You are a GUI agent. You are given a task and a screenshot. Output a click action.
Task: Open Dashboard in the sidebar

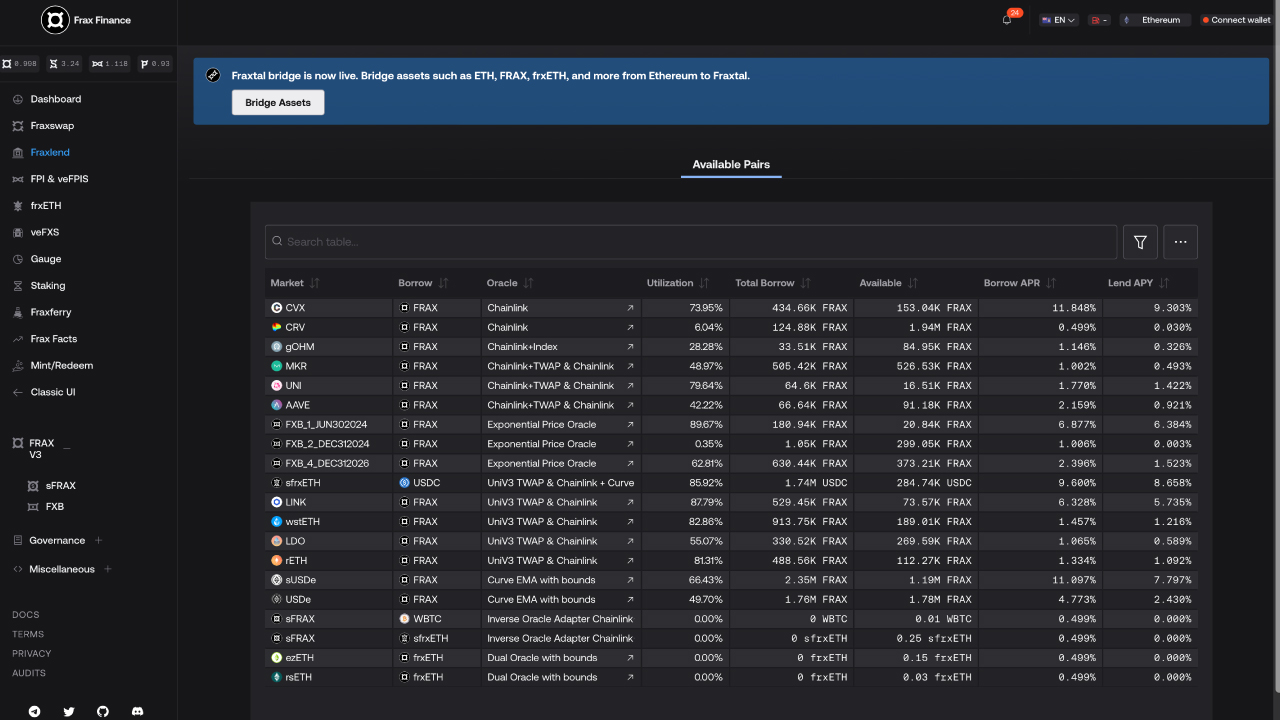(x=56, y=99)
